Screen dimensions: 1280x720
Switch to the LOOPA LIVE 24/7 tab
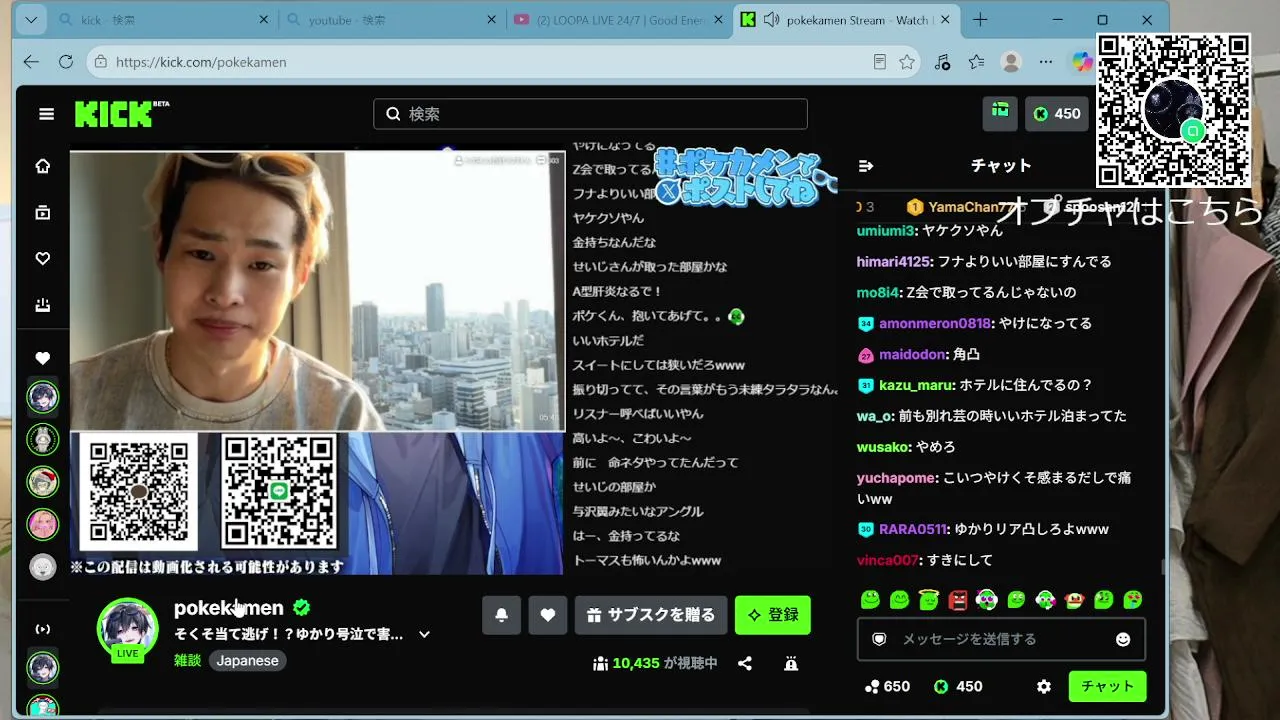(620, 20)
